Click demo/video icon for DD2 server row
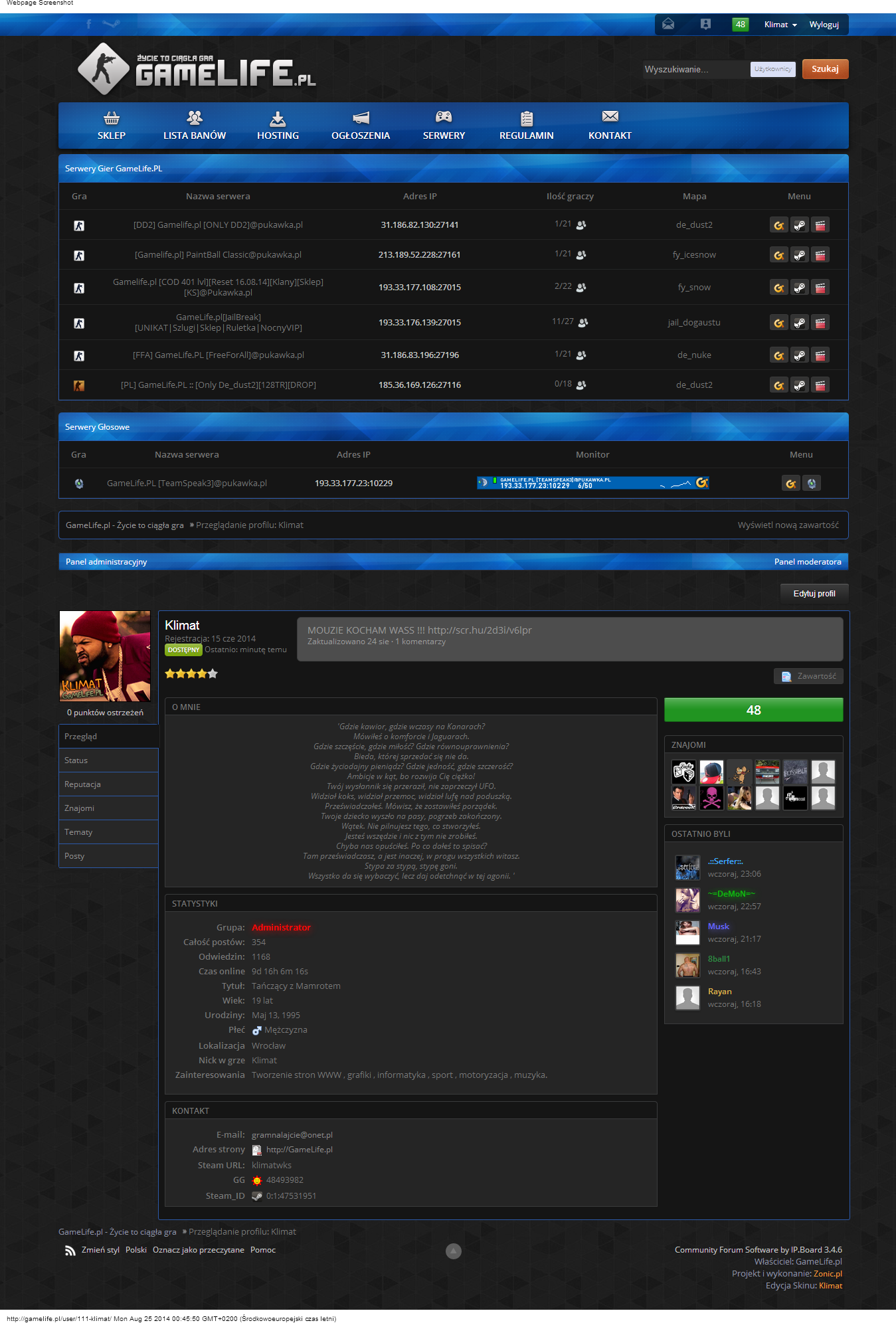The image size is (896, 1323). coord(820,225)
